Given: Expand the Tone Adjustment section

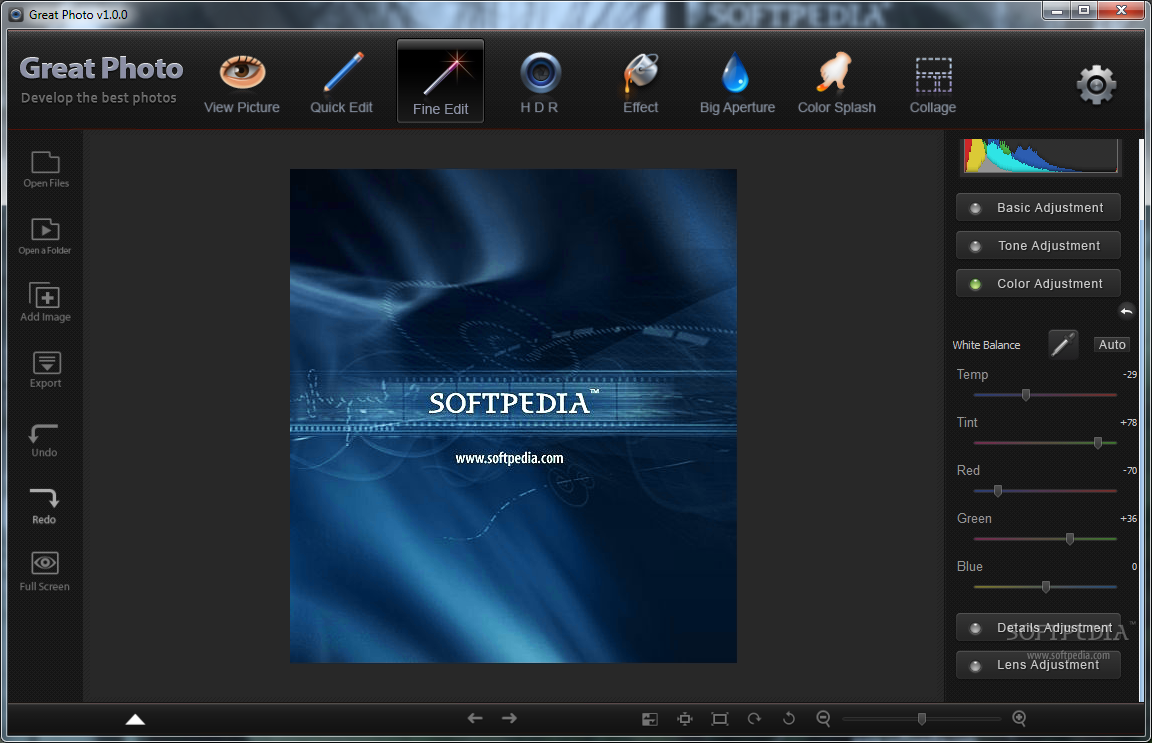Looking at the screenshot, I should click(1038, 245).
